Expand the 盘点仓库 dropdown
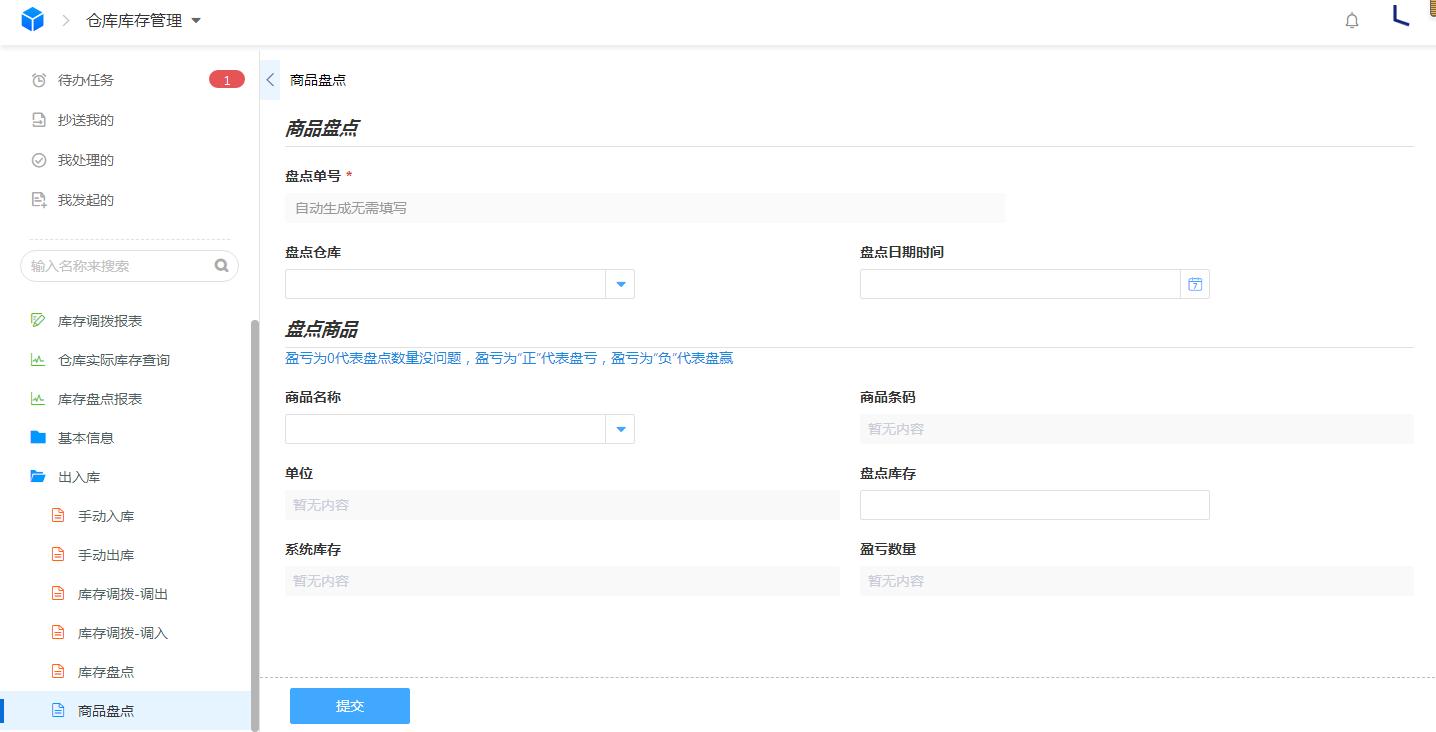The height and width of the screenshot is (732, 1436). pyautogui.click(x=619, y=284)
